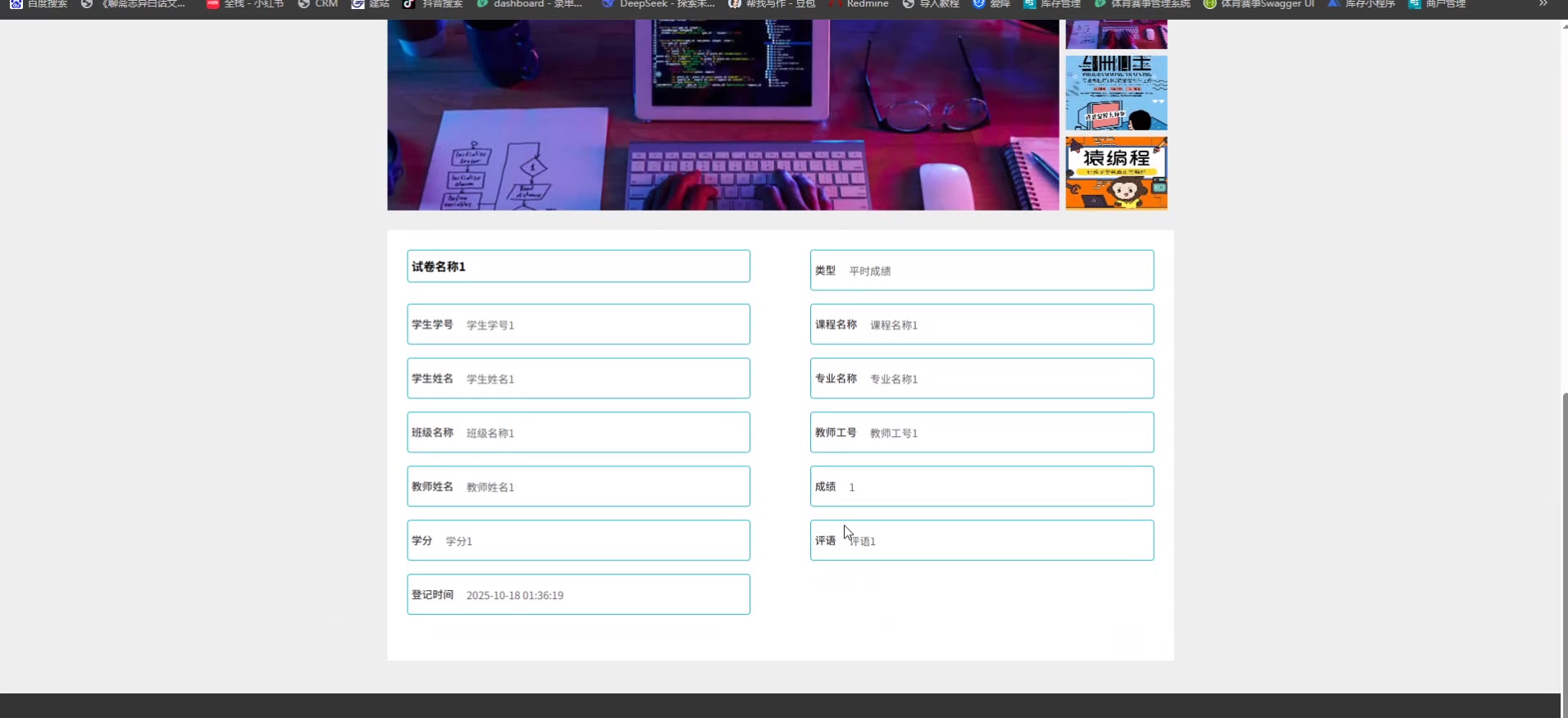The image size is (1568, 718).
Task: Click the 登记时间 date field
Action: (578, 595)
